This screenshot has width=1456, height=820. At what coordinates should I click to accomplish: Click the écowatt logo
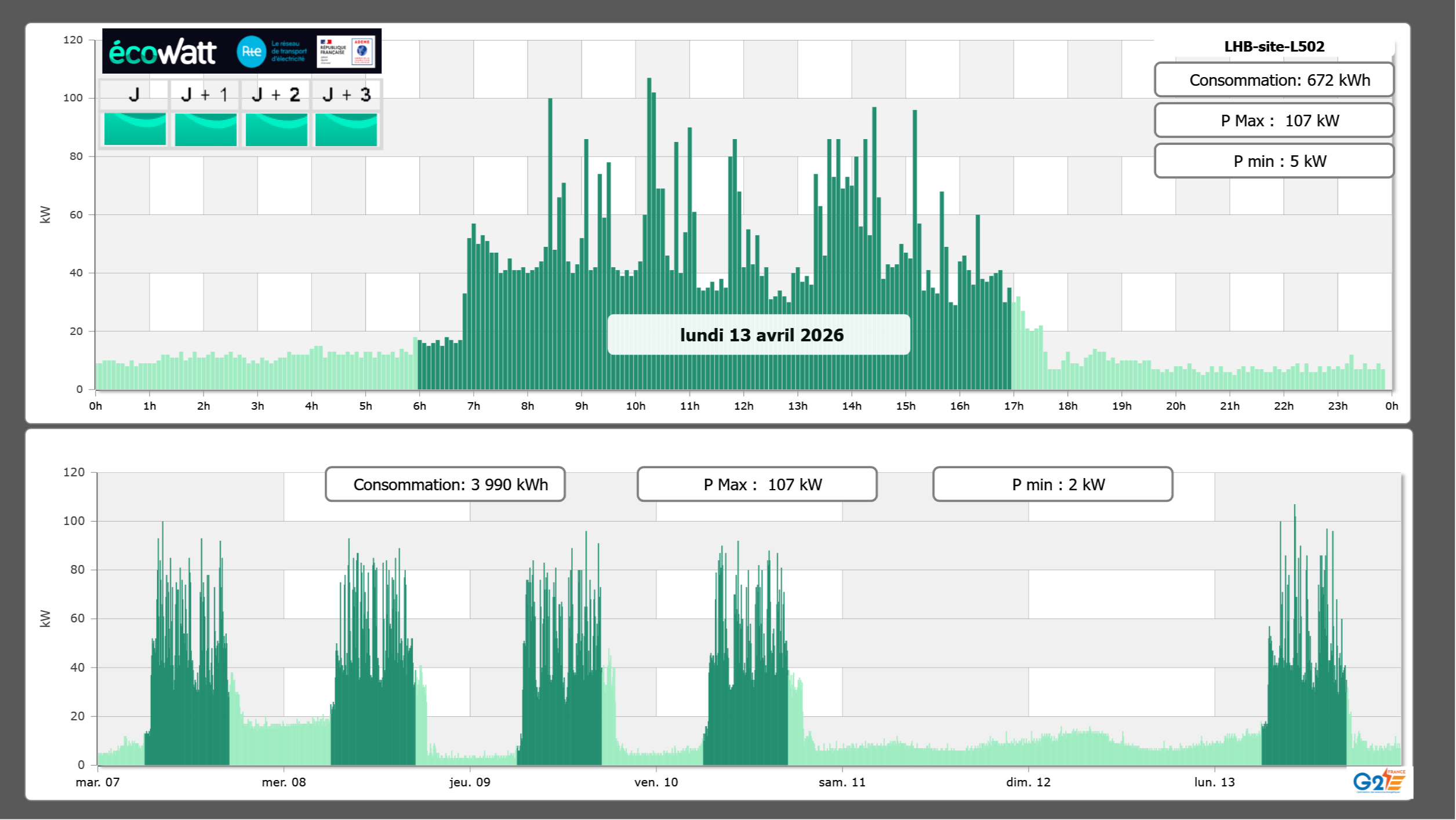(162, 52)
